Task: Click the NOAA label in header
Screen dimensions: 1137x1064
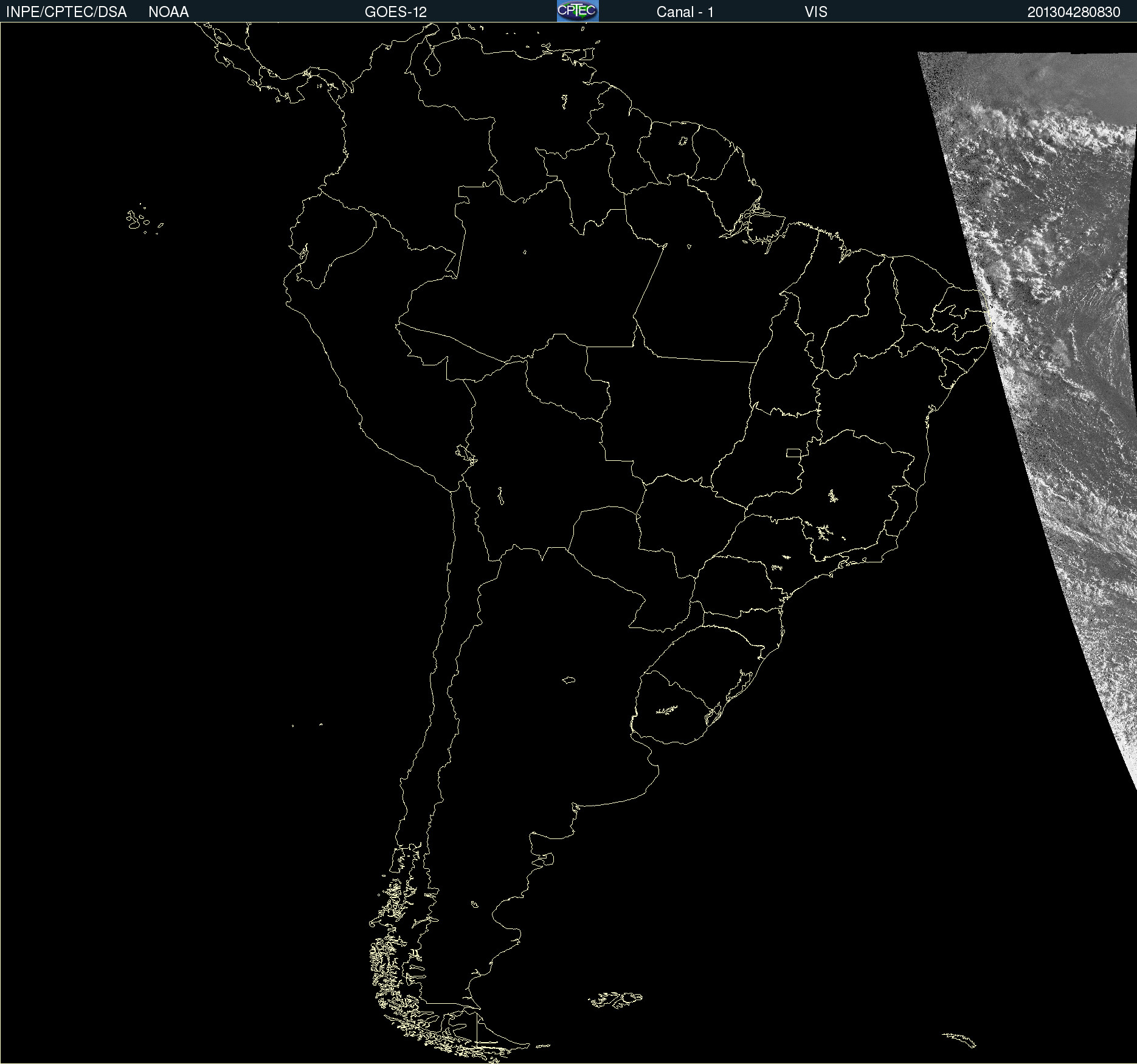Action: pos(168,12)
